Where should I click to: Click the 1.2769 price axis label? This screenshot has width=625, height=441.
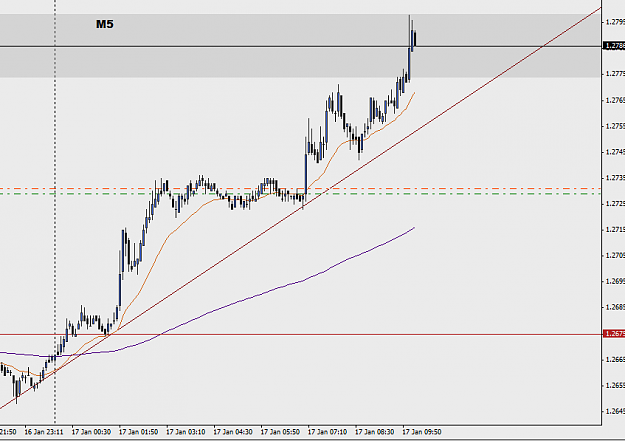pyautogui.click(x=615, y=100)
